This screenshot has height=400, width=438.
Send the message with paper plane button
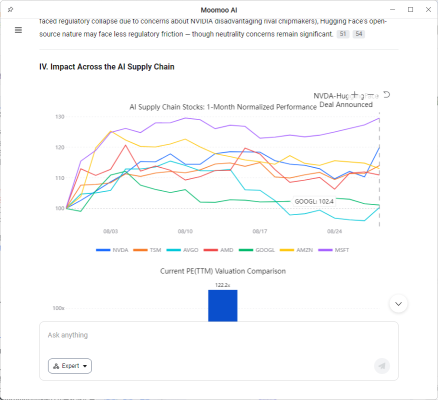(x=382, y=366)
